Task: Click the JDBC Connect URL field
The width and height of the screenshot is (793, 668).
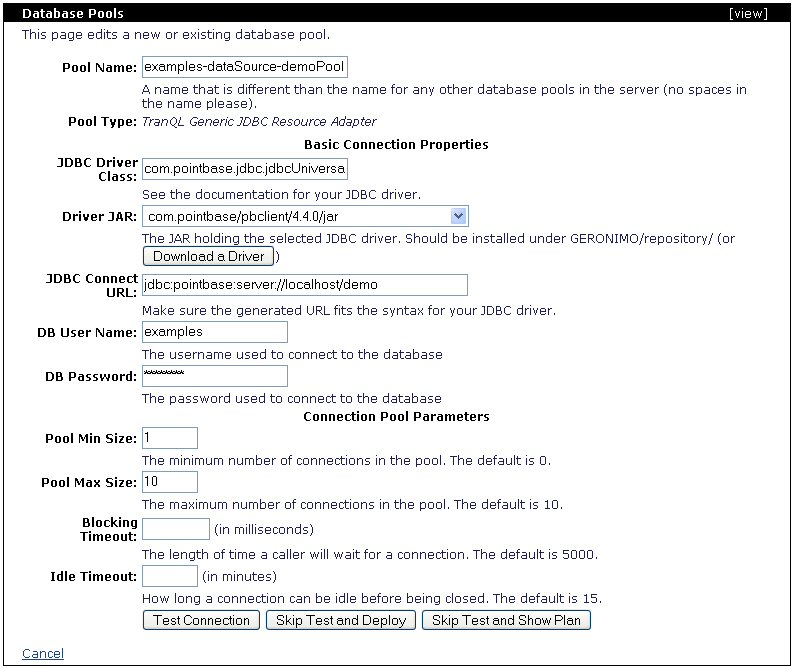Action: 305,285
